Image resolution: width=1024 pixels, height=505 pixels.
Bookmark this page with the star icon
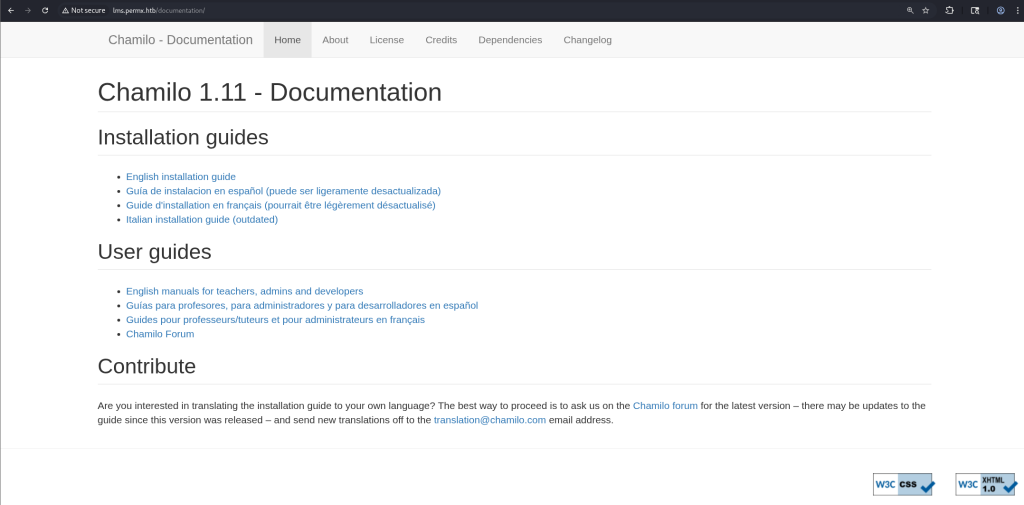point(926,10)
